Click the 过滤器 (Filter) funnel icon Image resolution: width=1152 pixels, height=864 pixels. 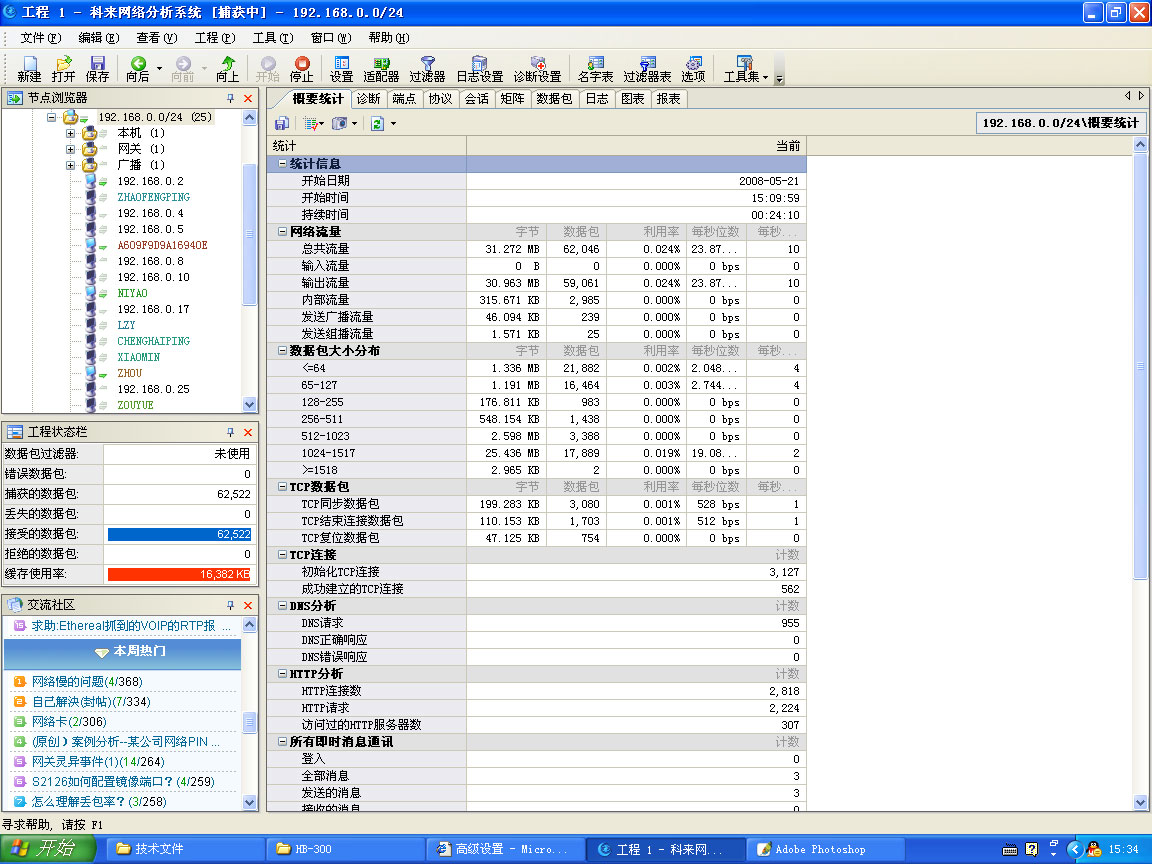point(427,68)
